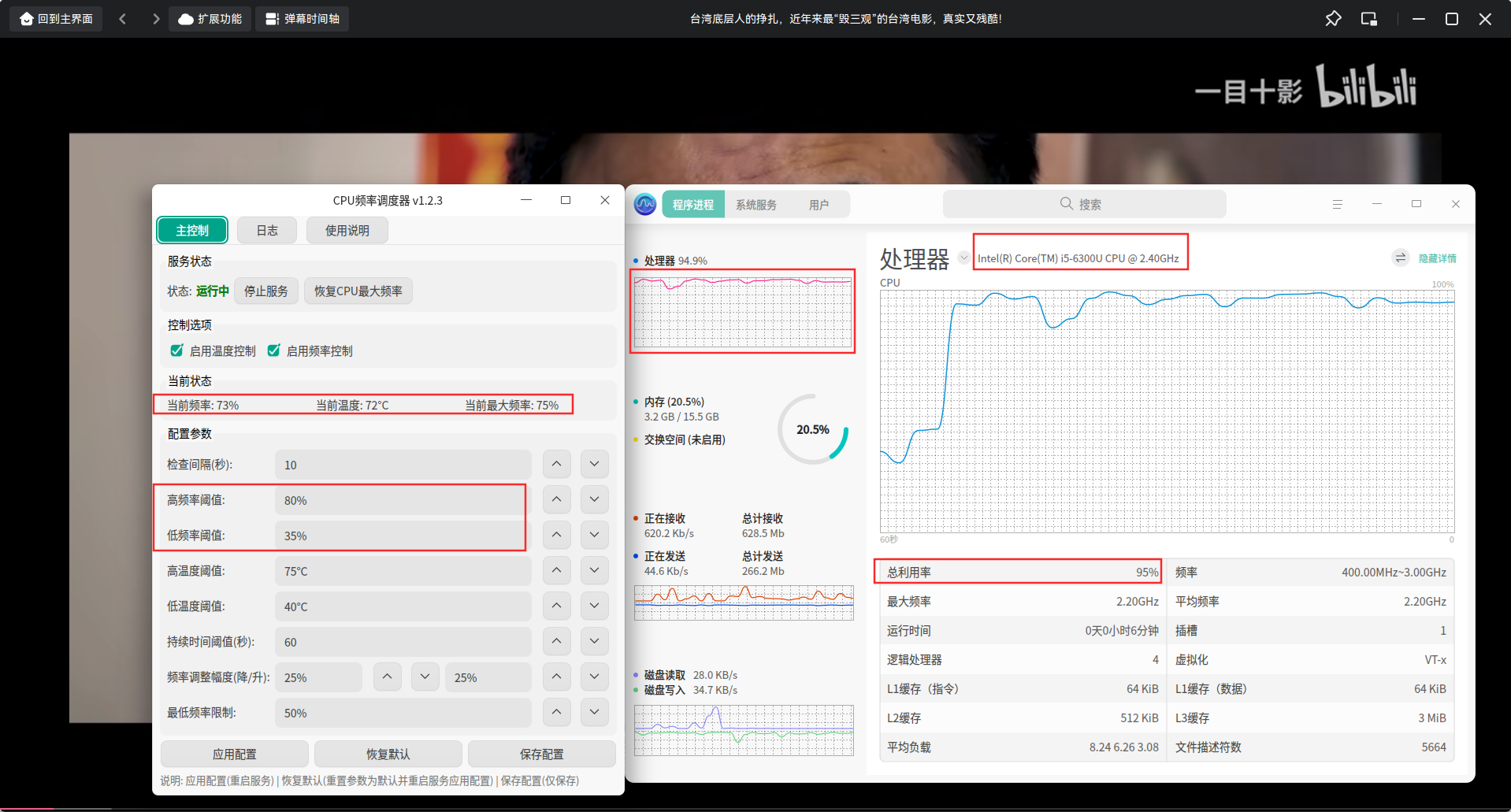Open the 日志 tab
The height and width of the screenshot is (812, 1511).
tap(267, 230)
